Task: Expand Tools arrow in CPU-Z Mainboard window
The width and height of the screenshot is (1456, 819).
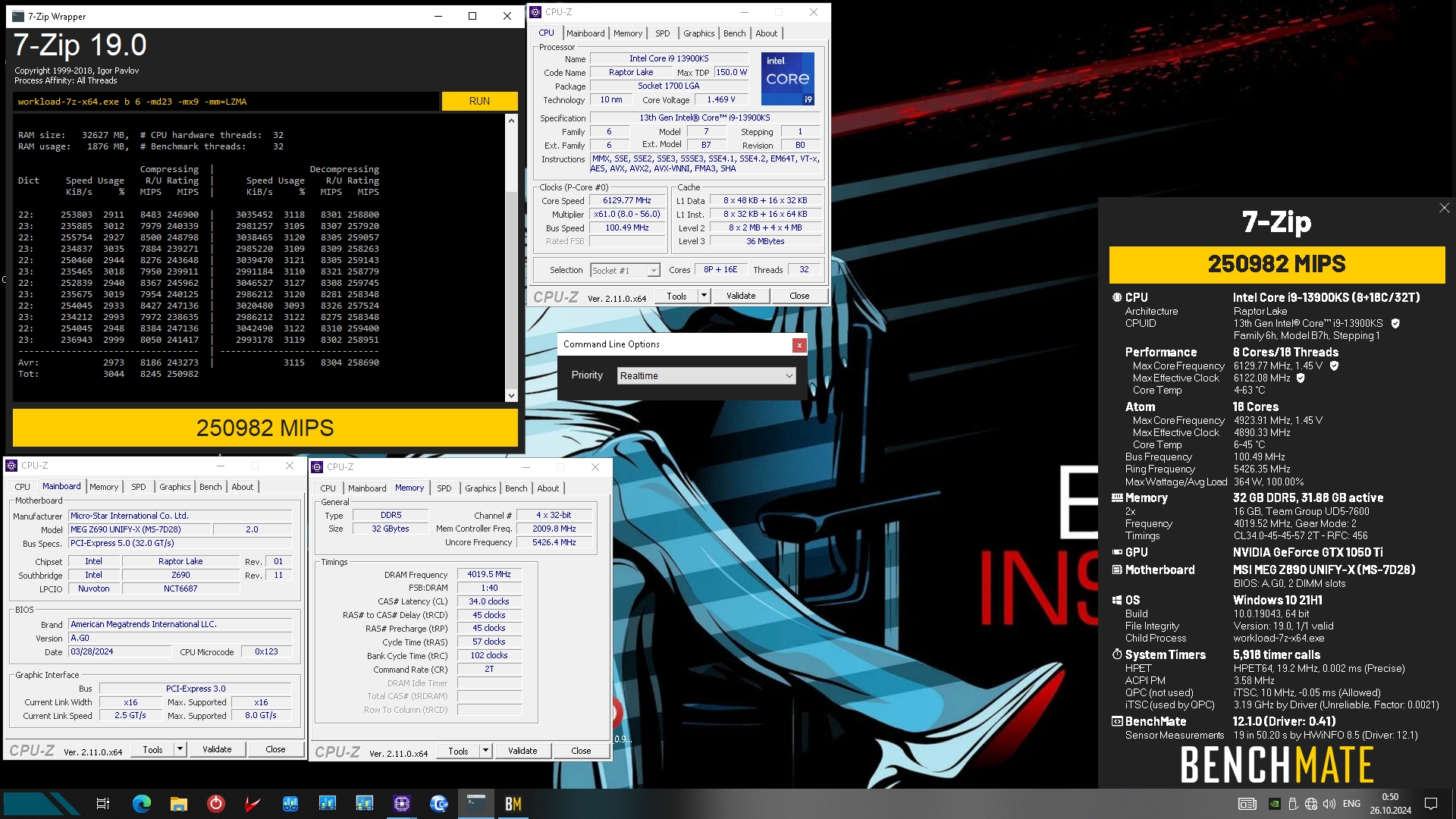Action: (x=180, y=749)
